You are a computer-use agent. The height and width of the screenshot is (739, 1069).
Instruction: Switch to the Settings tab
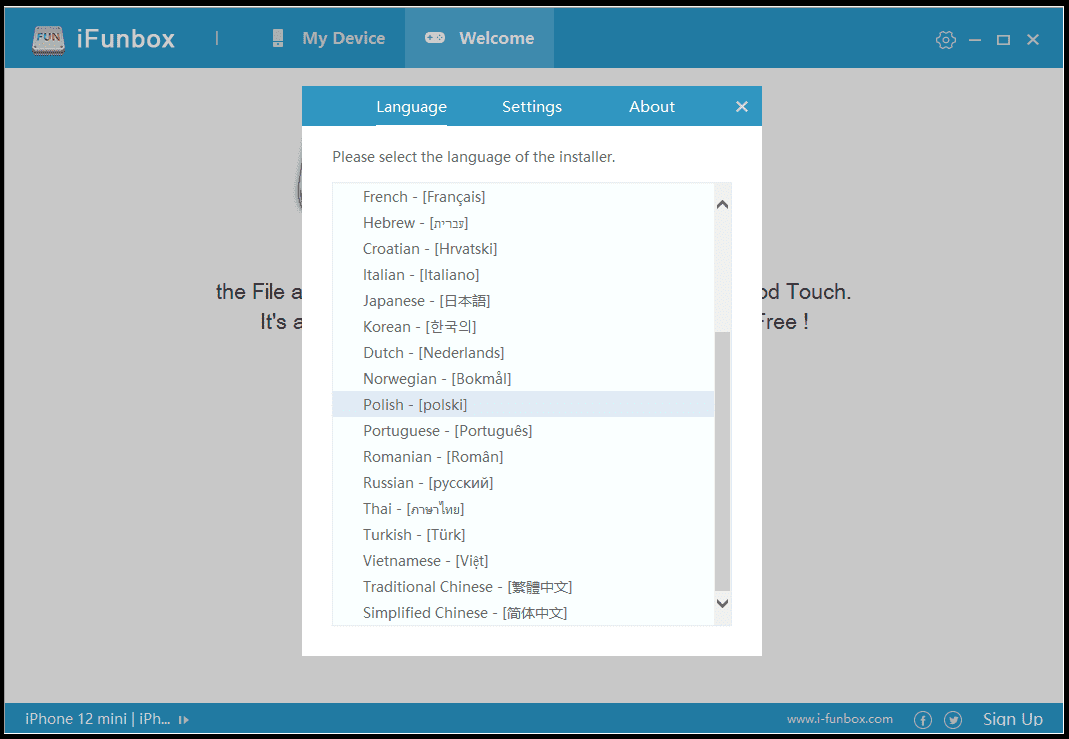532,106
